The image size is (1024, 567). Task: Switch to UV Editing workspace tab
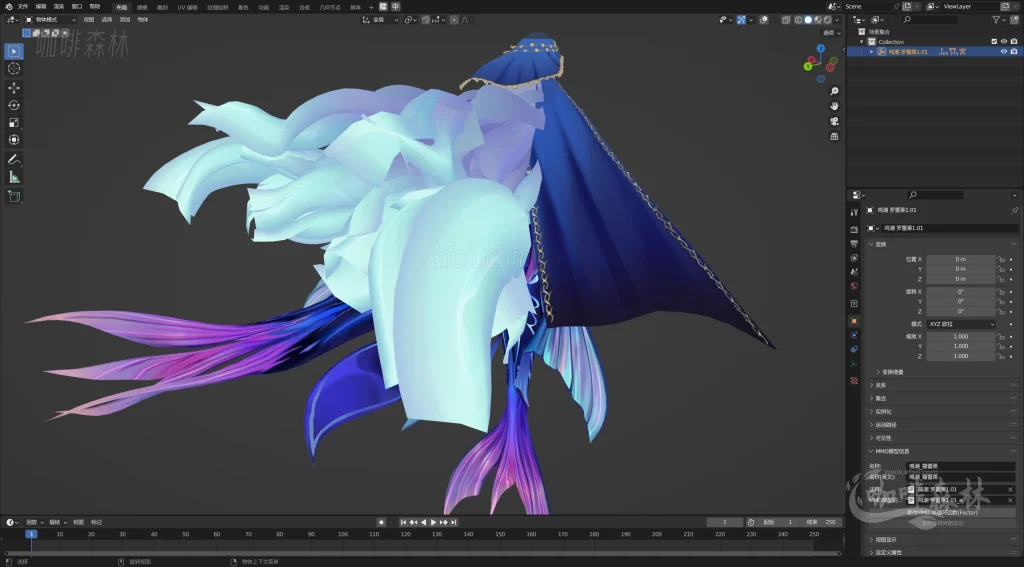187,7
